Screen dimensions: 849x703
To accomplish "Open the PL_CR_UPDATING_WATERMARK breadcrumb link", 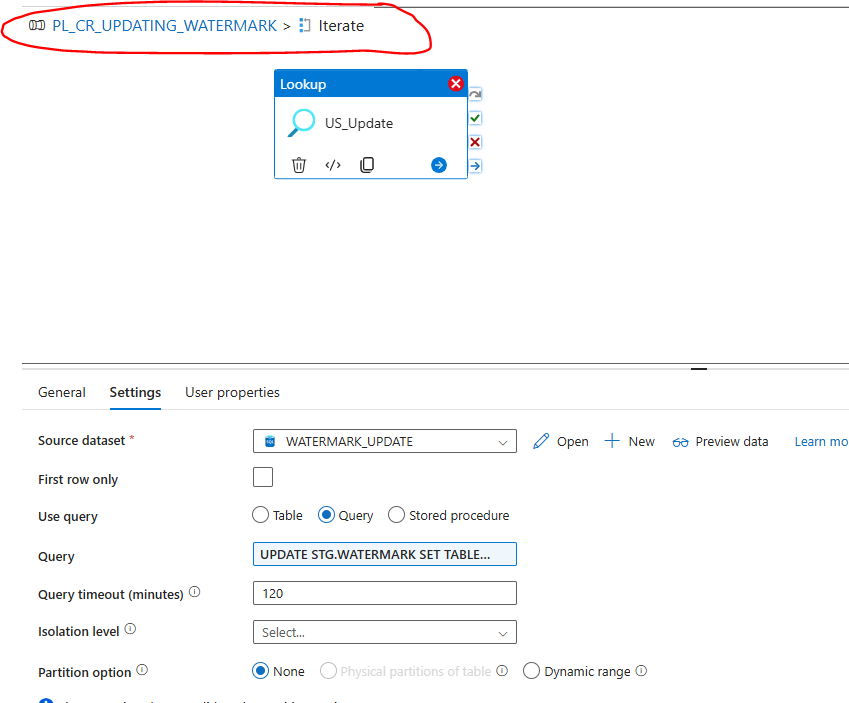I will click(x=164, y=25).
